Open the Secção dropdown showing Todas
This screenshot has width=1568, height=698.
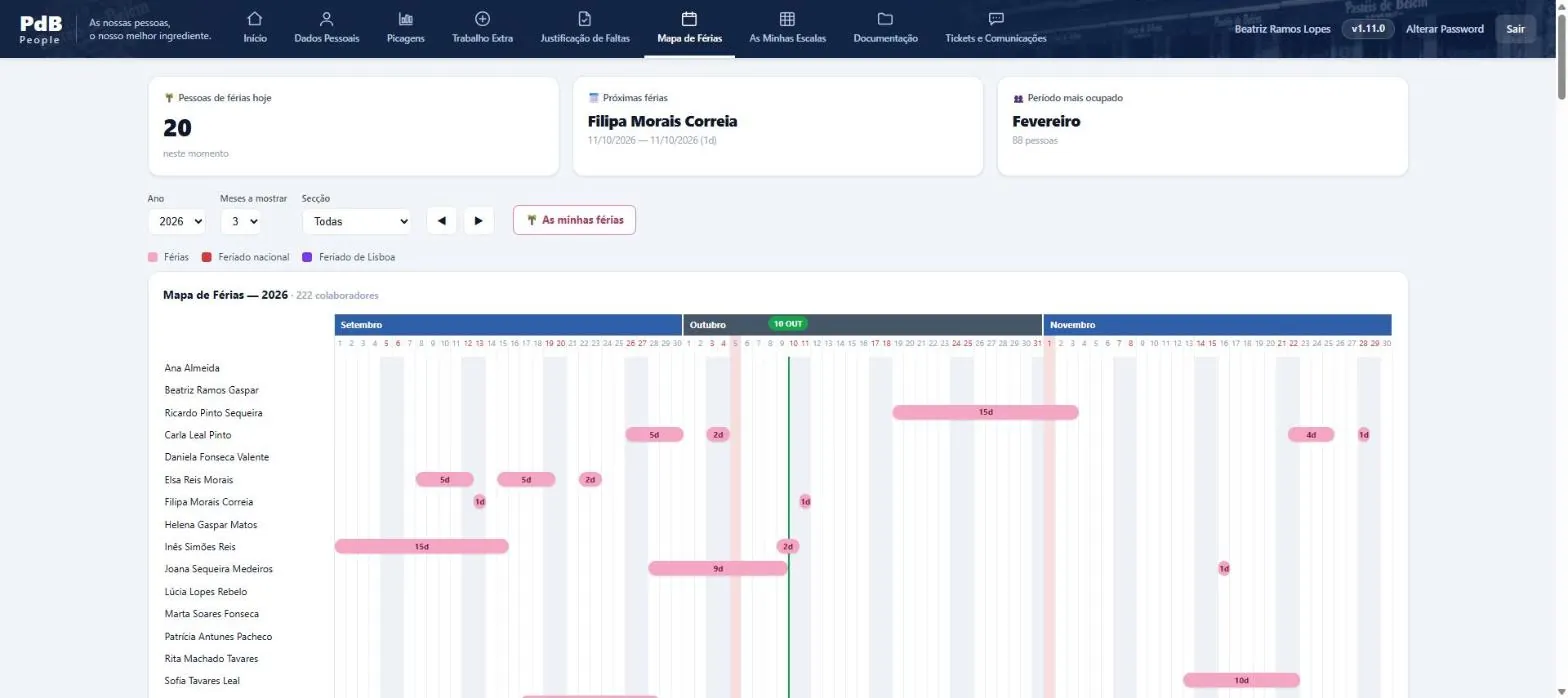pyautogui.click(x=357, y=221)
